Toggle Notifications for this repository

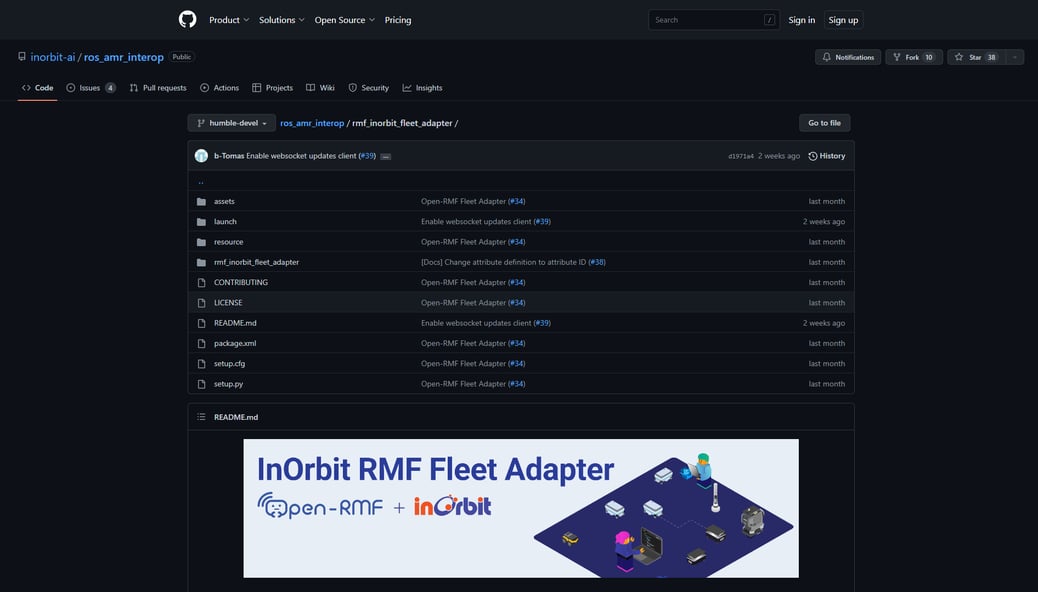[847, 55]
